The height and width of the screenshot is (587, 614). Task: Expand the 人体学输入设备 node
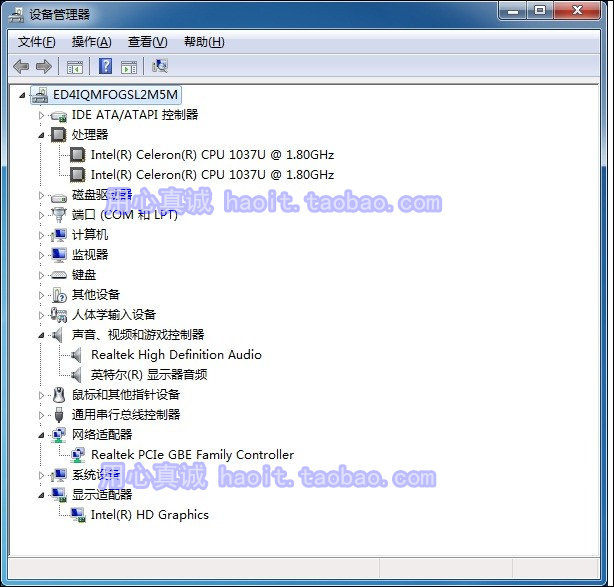(x=41, y=315)
